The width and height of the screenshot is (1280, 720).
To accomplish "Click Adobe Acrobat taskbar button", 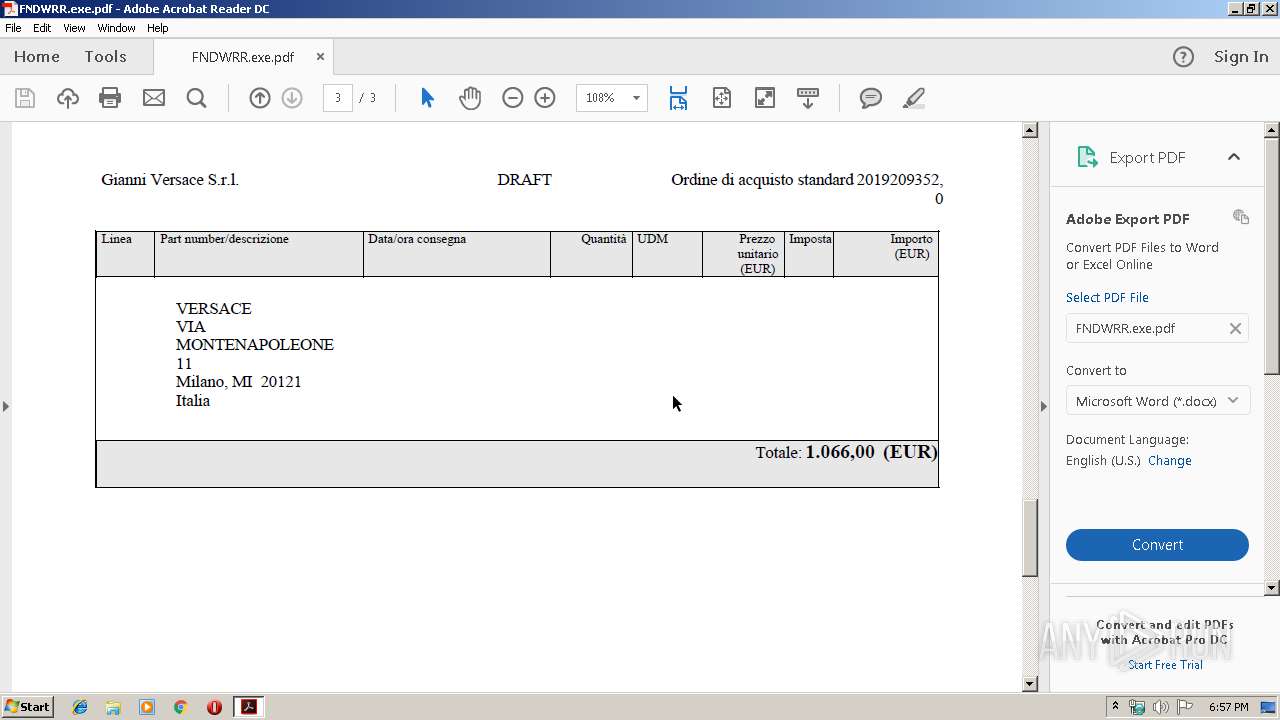I will click(x=248, y=707).
